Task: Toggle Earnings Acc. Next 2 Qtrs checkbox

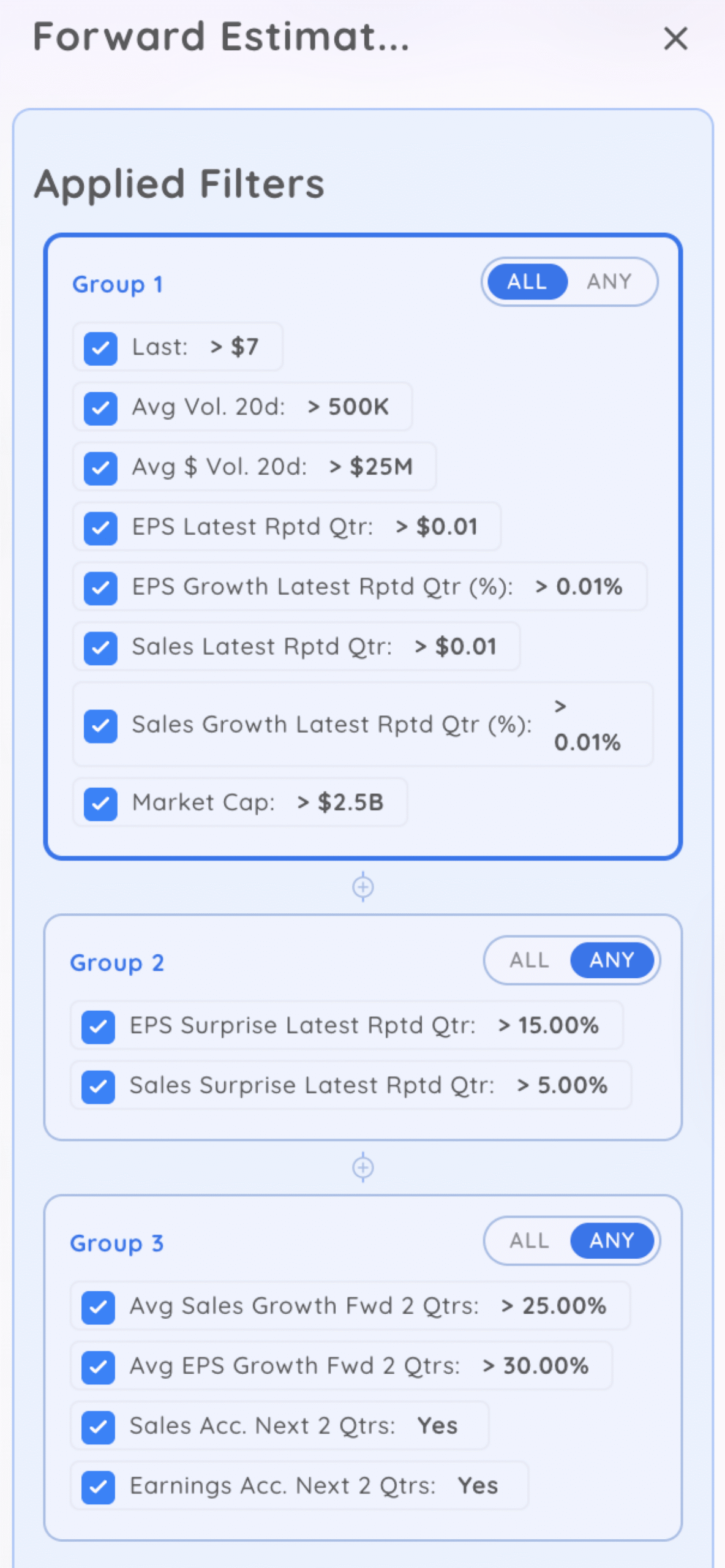Action: (x=98, y=1487)
